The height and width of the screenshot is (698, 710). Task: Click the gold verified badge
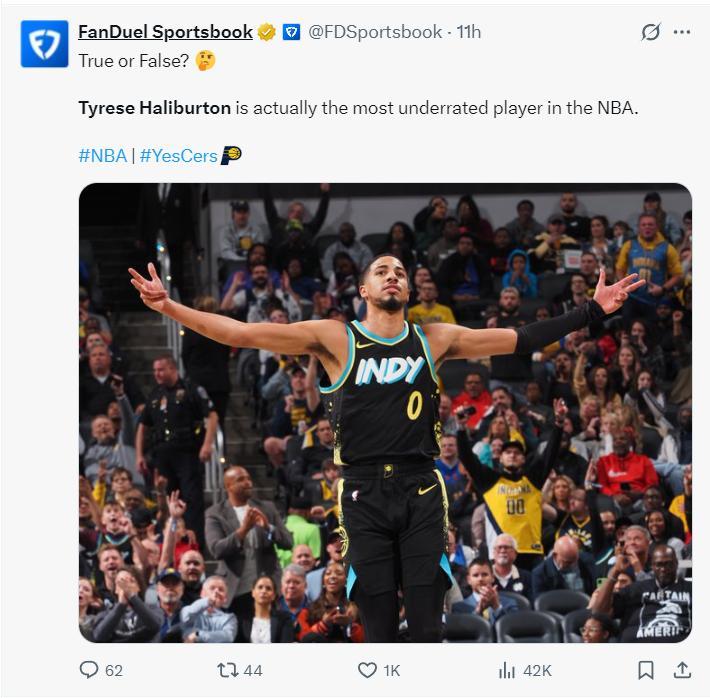[x=267, y=33]
